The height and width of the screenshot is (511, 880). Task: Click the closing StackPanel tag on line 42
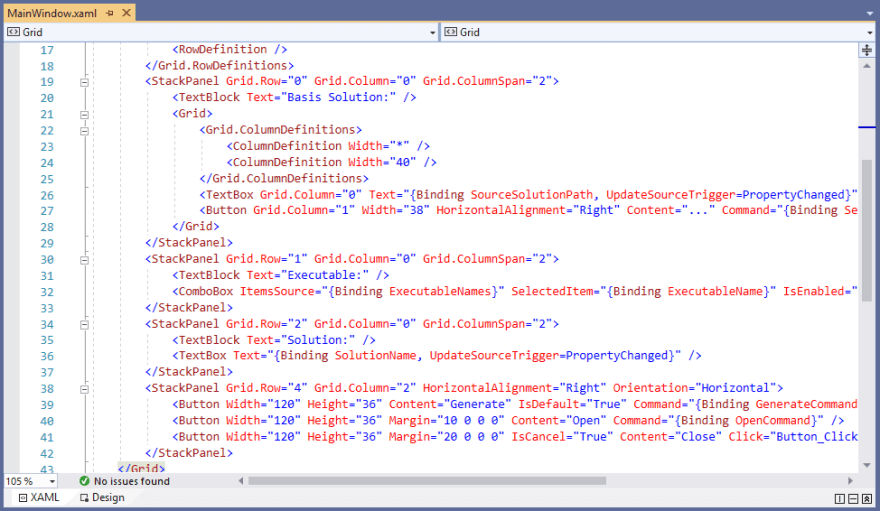[189, 453]
